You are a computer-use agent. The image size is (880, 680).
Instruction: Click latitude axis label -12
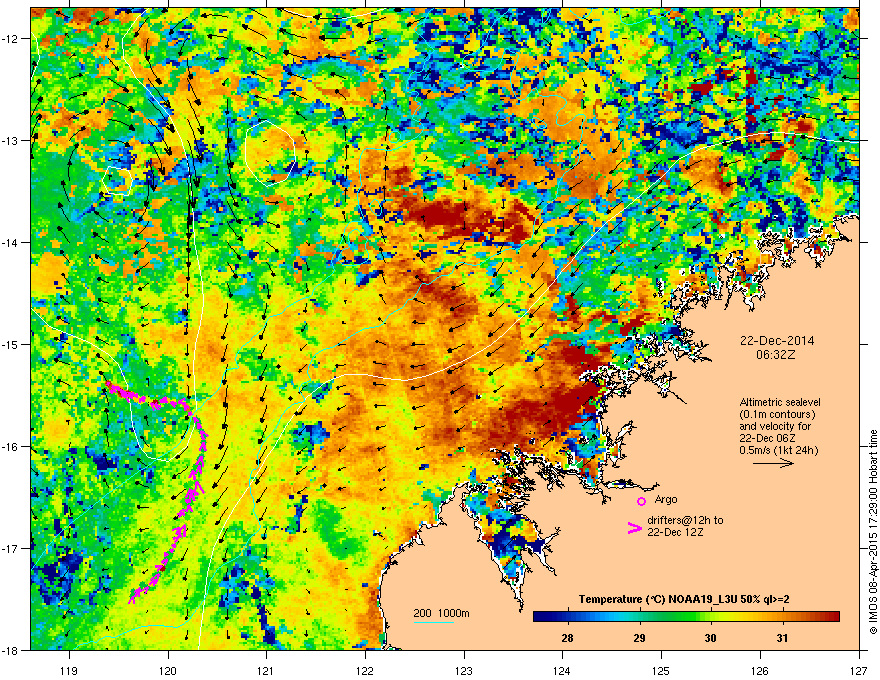(x=11, y=38)
